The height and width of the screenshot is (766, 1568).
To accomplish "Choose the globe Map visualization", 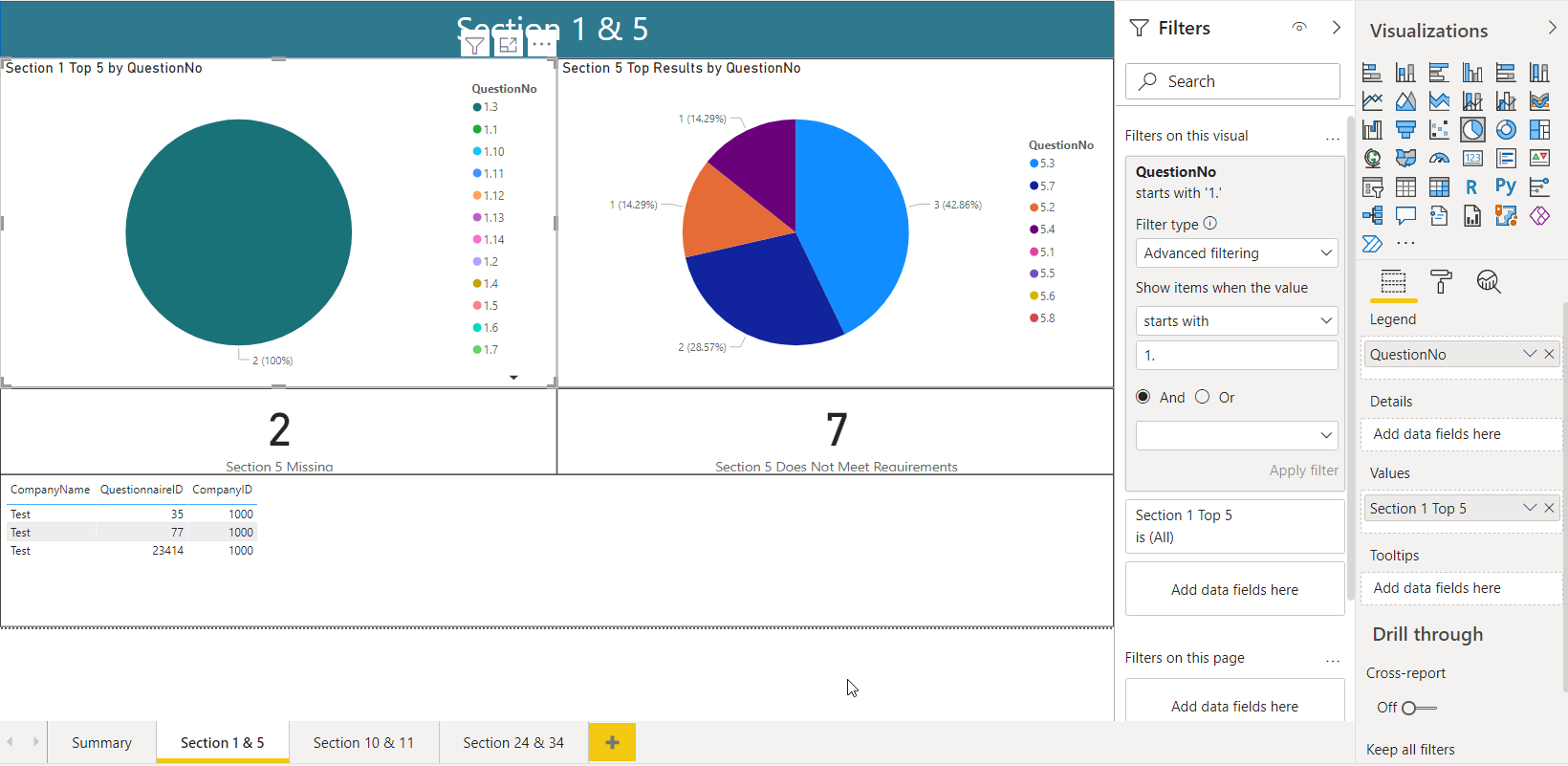I will pos(1373,158).
